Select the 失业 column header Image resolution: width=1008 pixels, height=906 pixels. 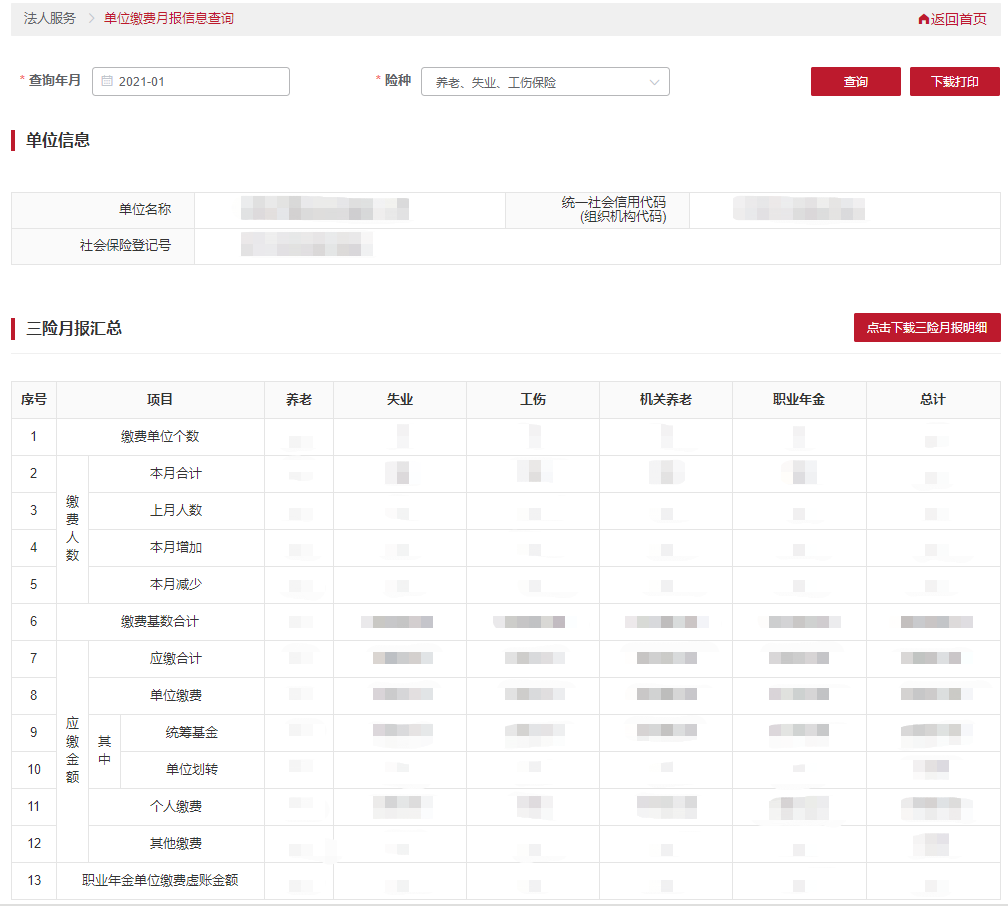coord(400,400)
